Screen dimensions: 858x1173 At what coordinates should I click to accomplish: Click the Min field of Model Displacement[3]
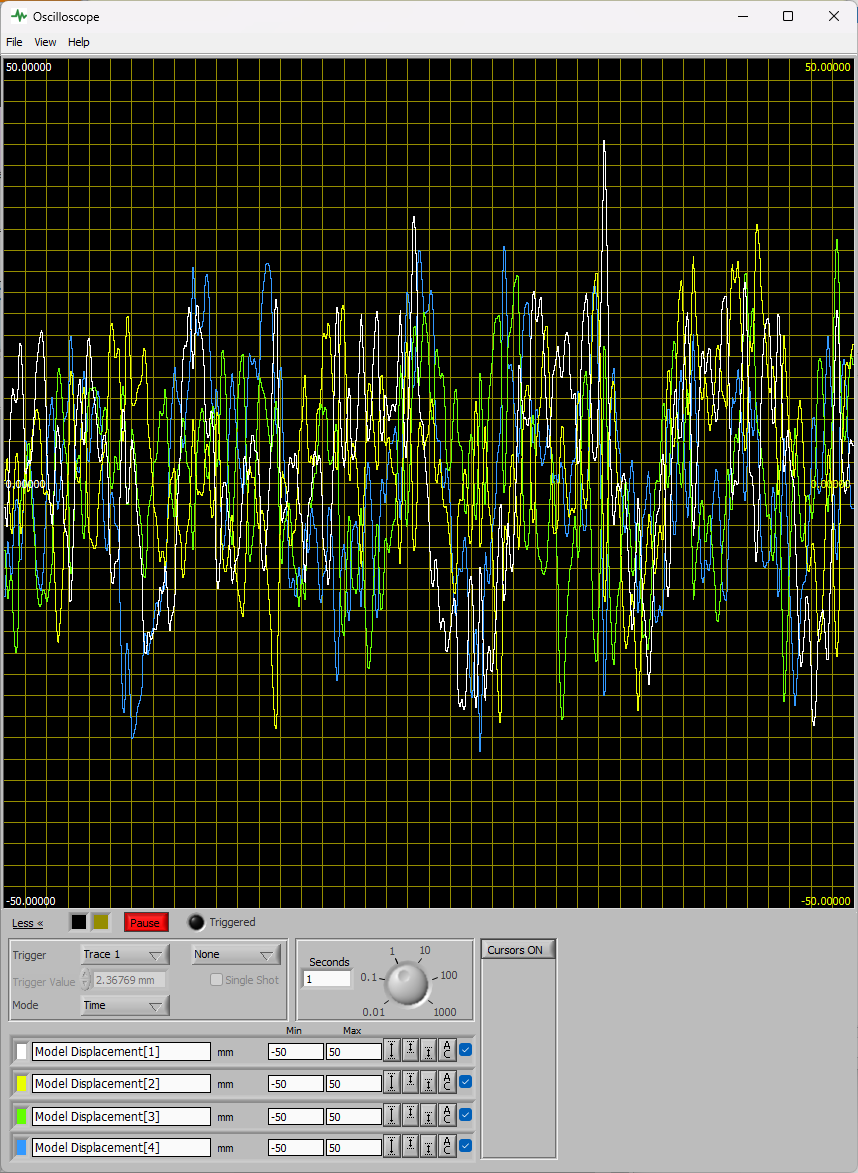pyautogui.click(x=295, y=1116)
